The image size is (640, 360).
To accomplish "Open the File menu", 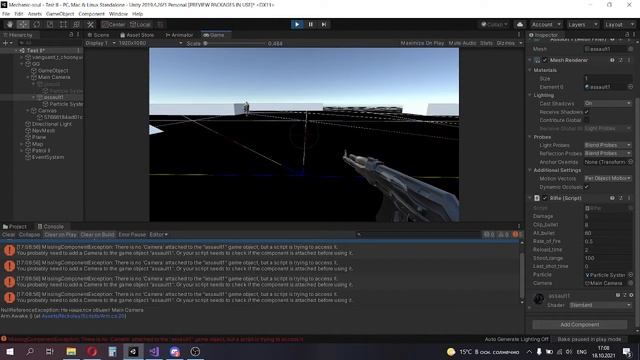I will [x=6, y=14].
